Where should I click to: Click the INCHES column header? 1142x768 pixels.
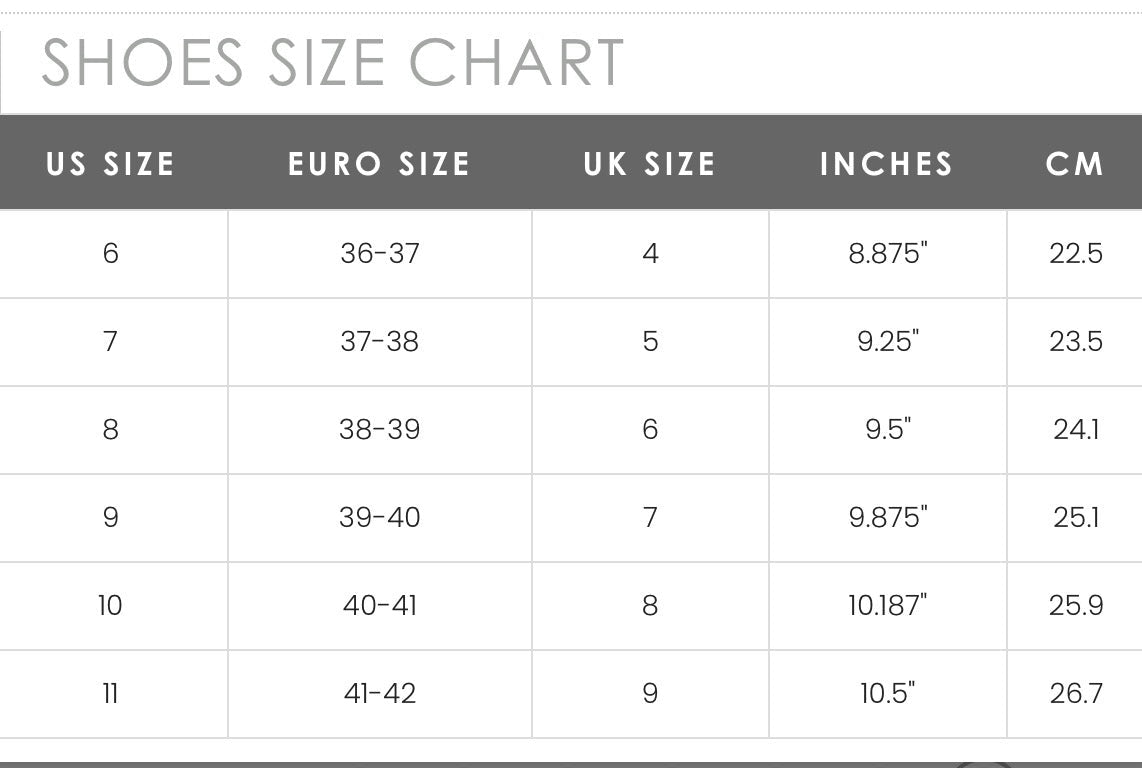pyautogui.click(x=887, y=164)
